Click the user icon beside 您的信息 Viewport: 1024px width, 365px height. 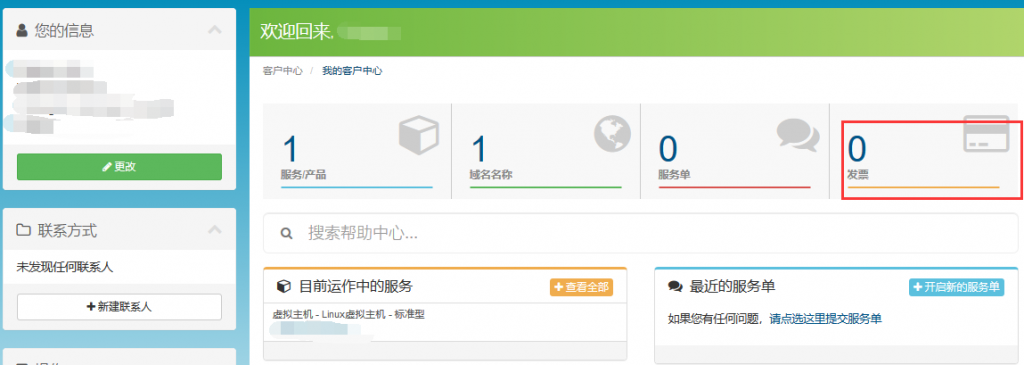[22, 30]
